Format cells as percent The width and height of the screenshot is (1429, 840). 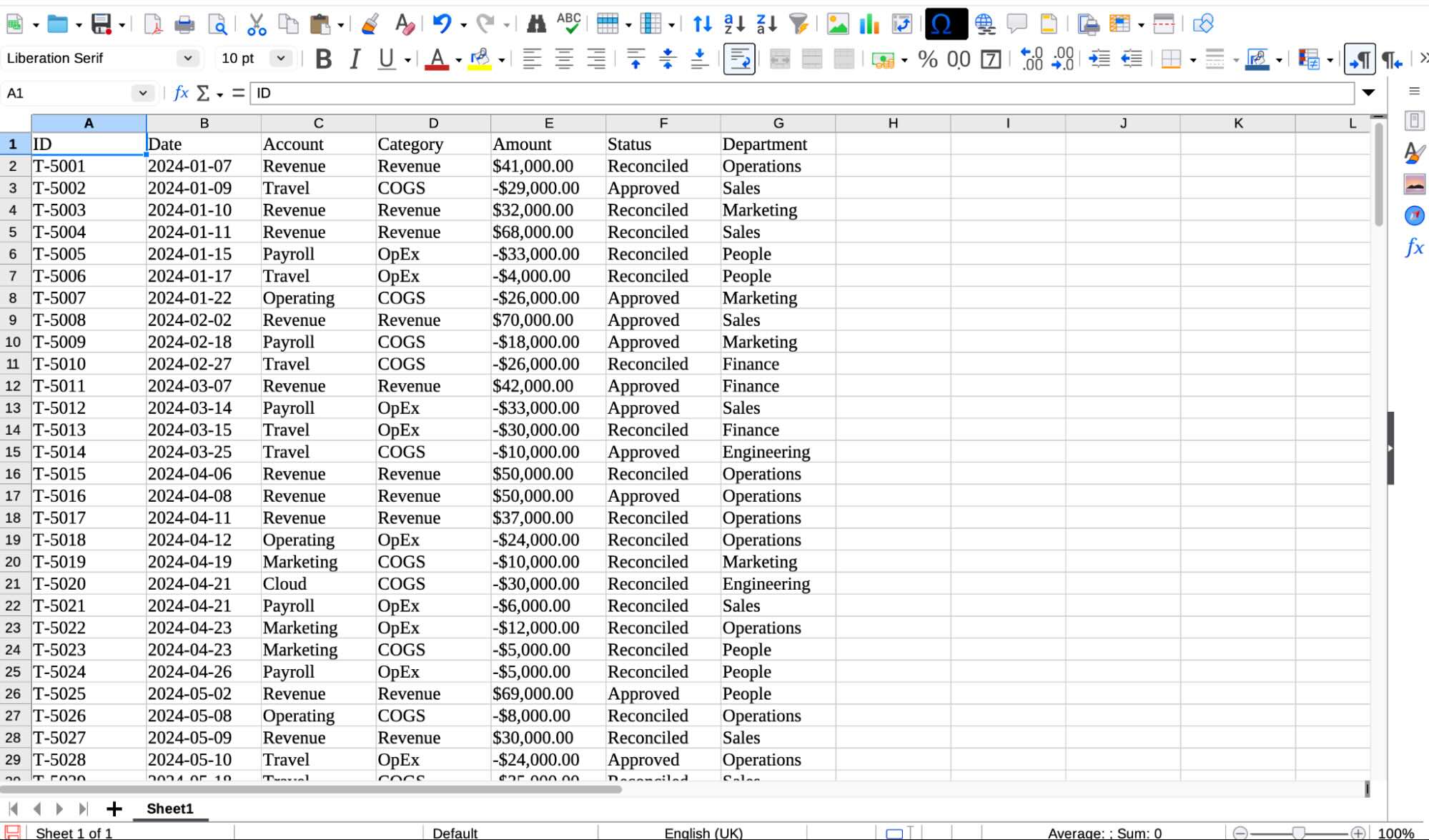[928, 59]
